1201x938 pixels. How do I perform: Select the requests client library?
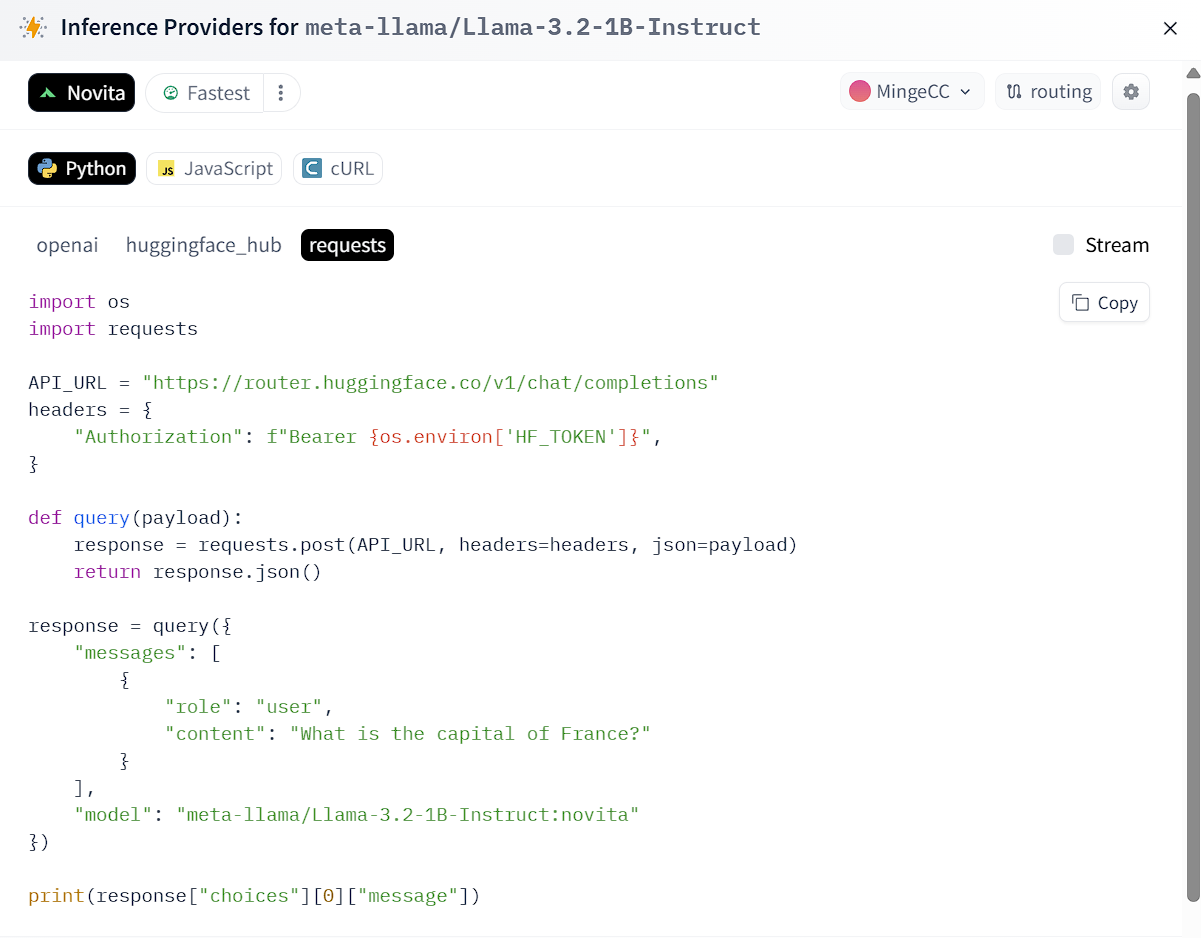[347, 245]
